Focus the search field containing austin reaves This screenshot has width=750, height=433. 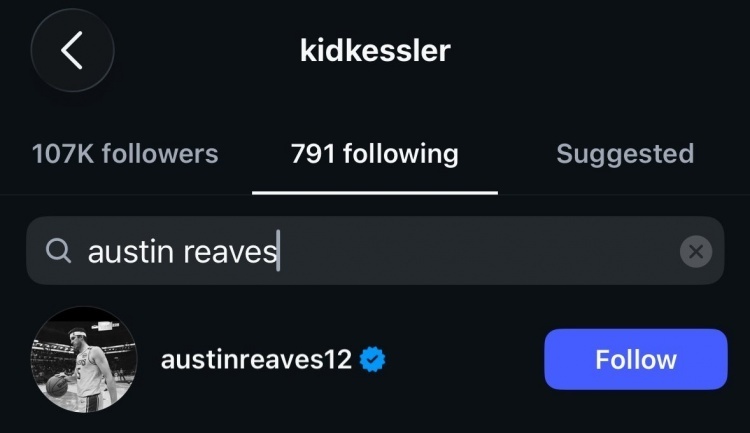tap(375, 251)
